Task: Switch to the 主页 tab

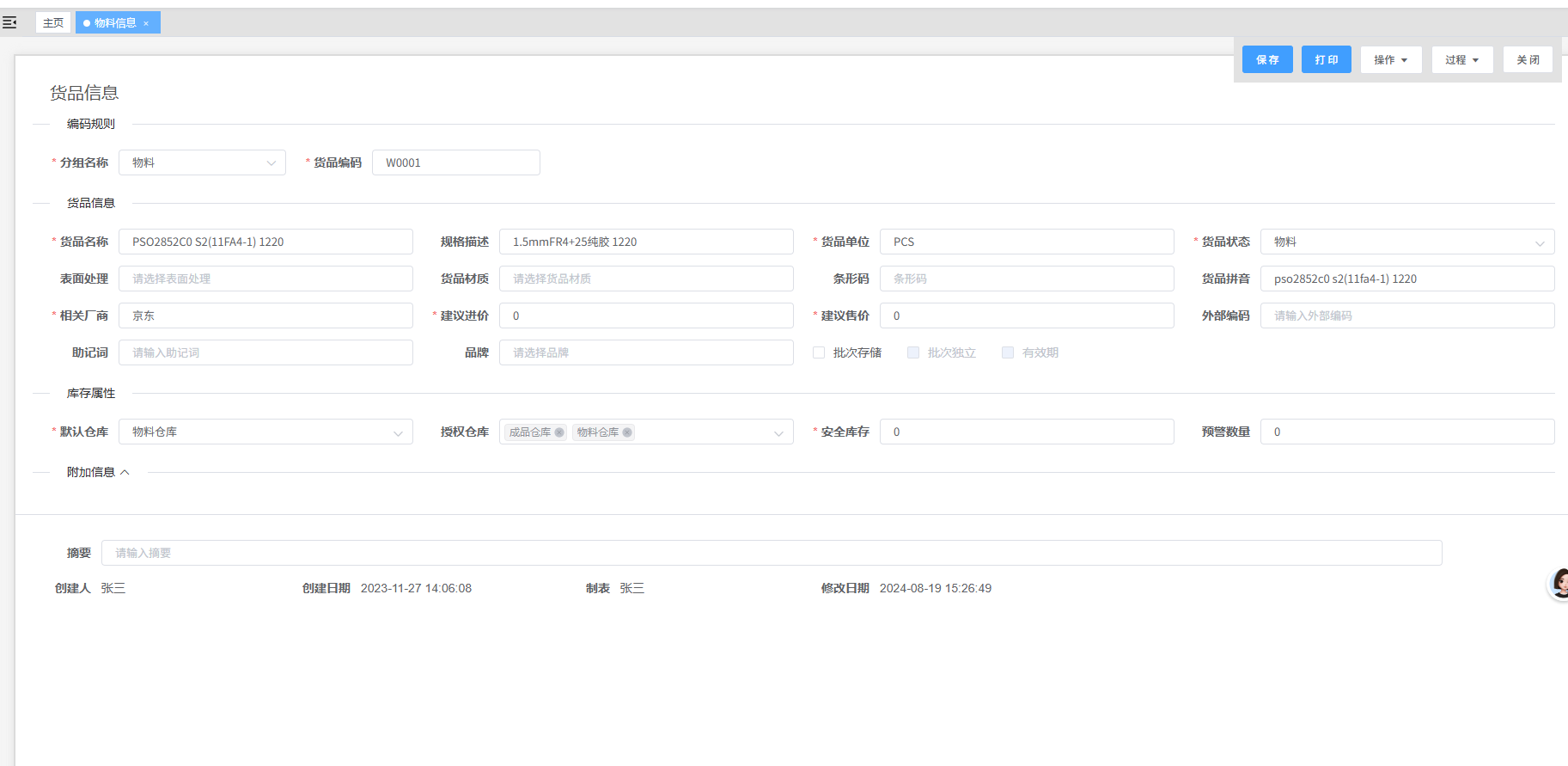Action: point(53,23)
